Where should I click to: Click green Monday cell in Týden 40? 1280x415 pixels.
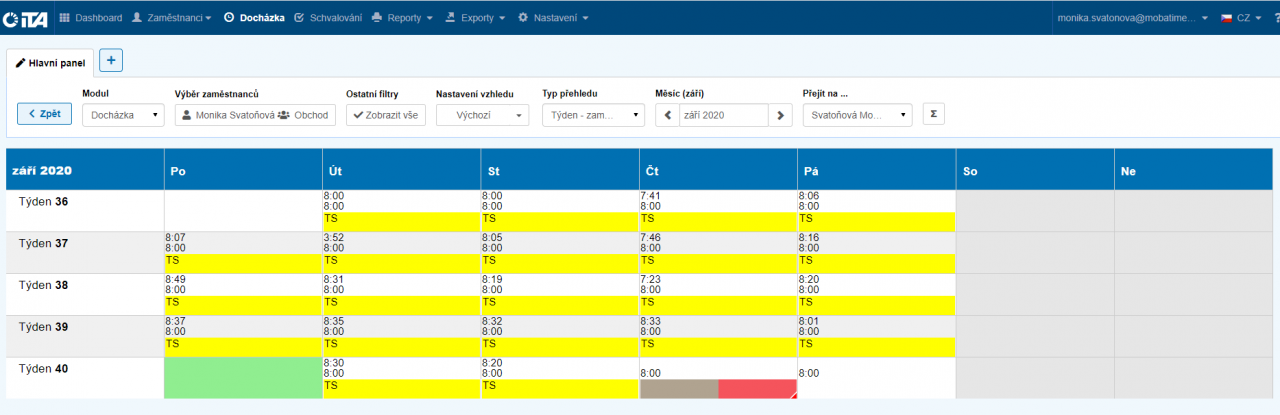click(x=243, y=378)
